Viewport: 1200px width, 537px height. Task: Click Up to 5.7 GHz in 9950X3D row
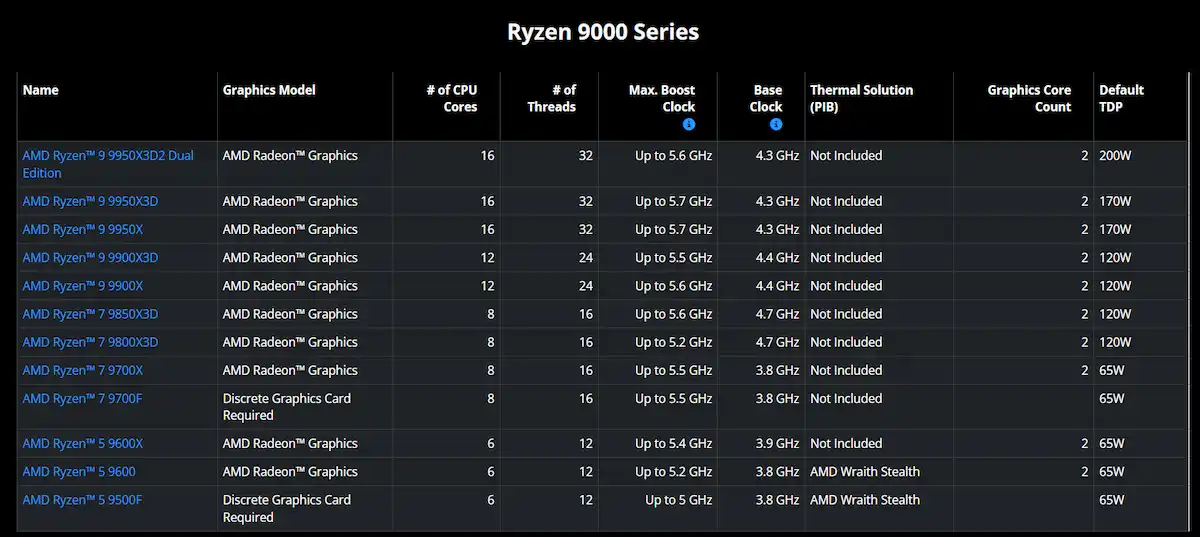[674, 201]
